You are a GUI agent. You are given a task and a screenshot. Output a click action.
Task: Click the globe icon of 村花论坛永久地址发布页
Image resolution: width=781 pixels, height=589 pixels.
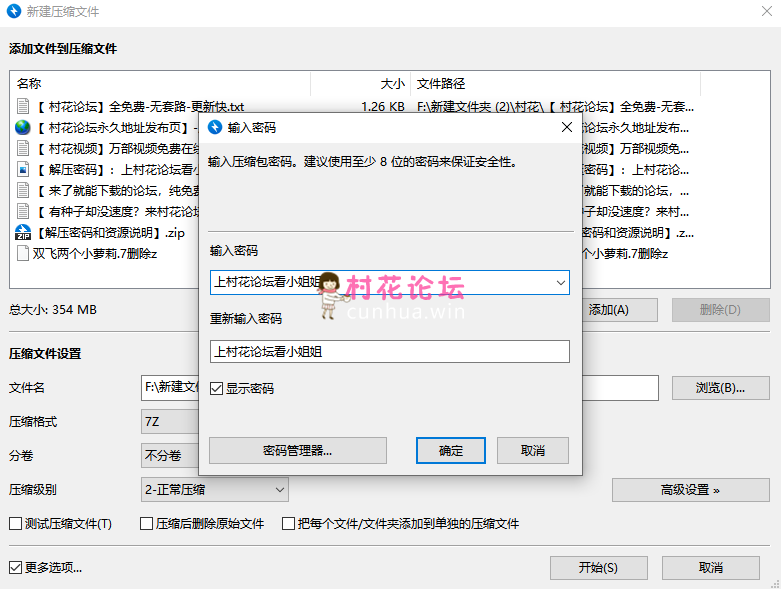tap(23, 127)
